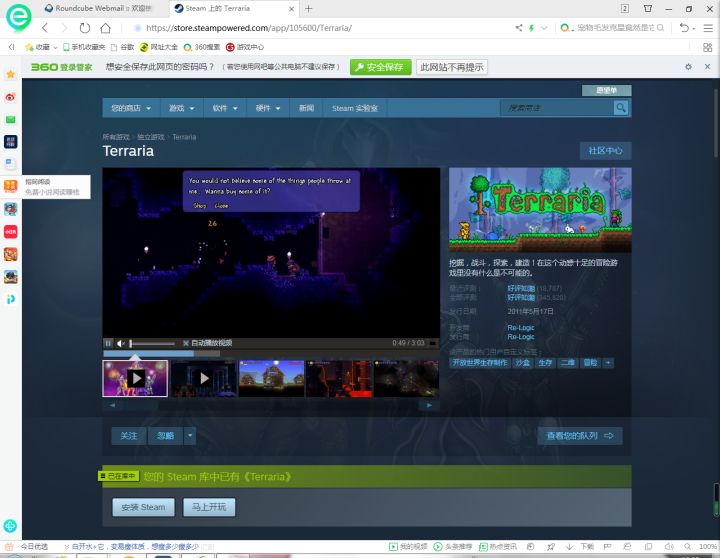The image size is (720, 558).
Task: Open the blue P icon in the sidebar
Action: pos(11,299)
